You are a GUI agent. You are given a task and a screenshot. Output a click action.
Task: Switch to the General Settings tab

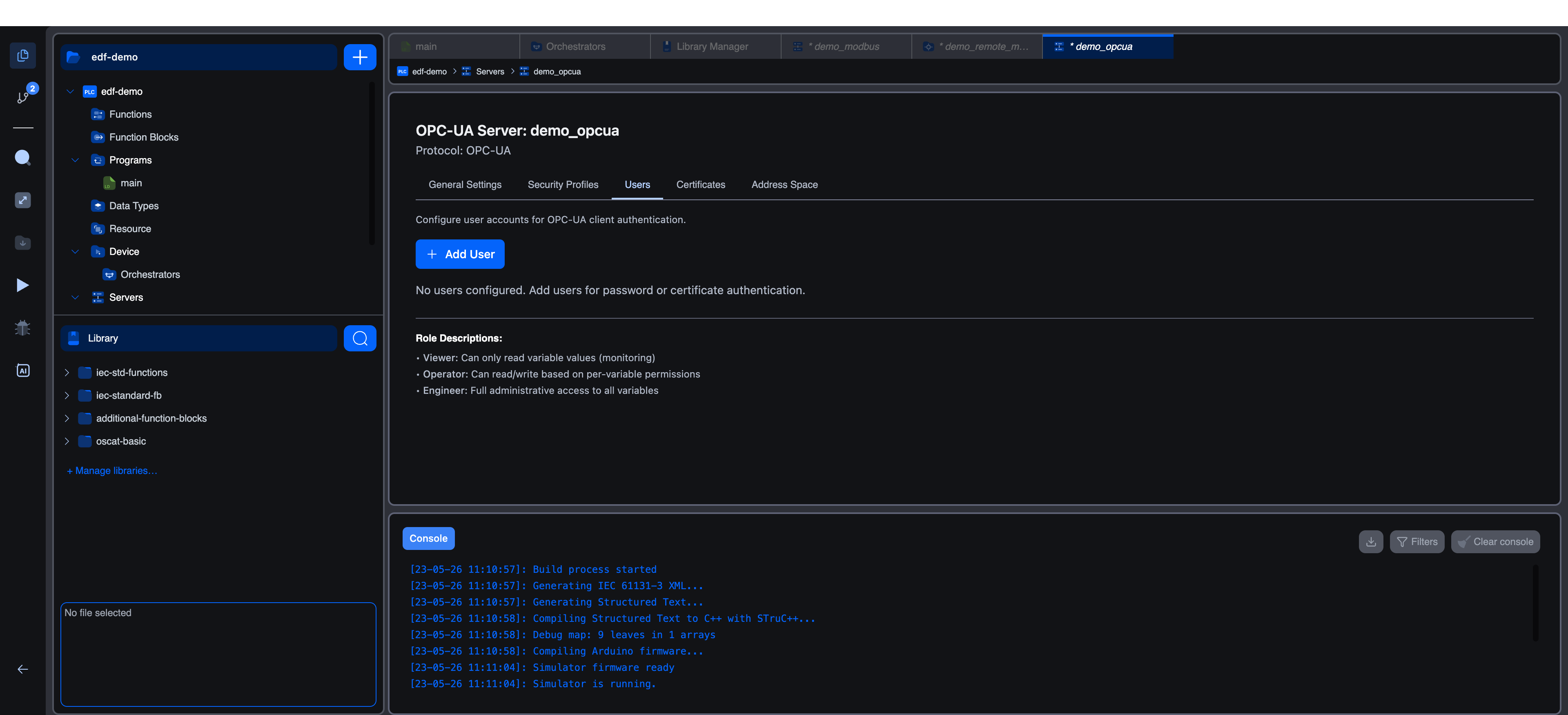point(465,185)
